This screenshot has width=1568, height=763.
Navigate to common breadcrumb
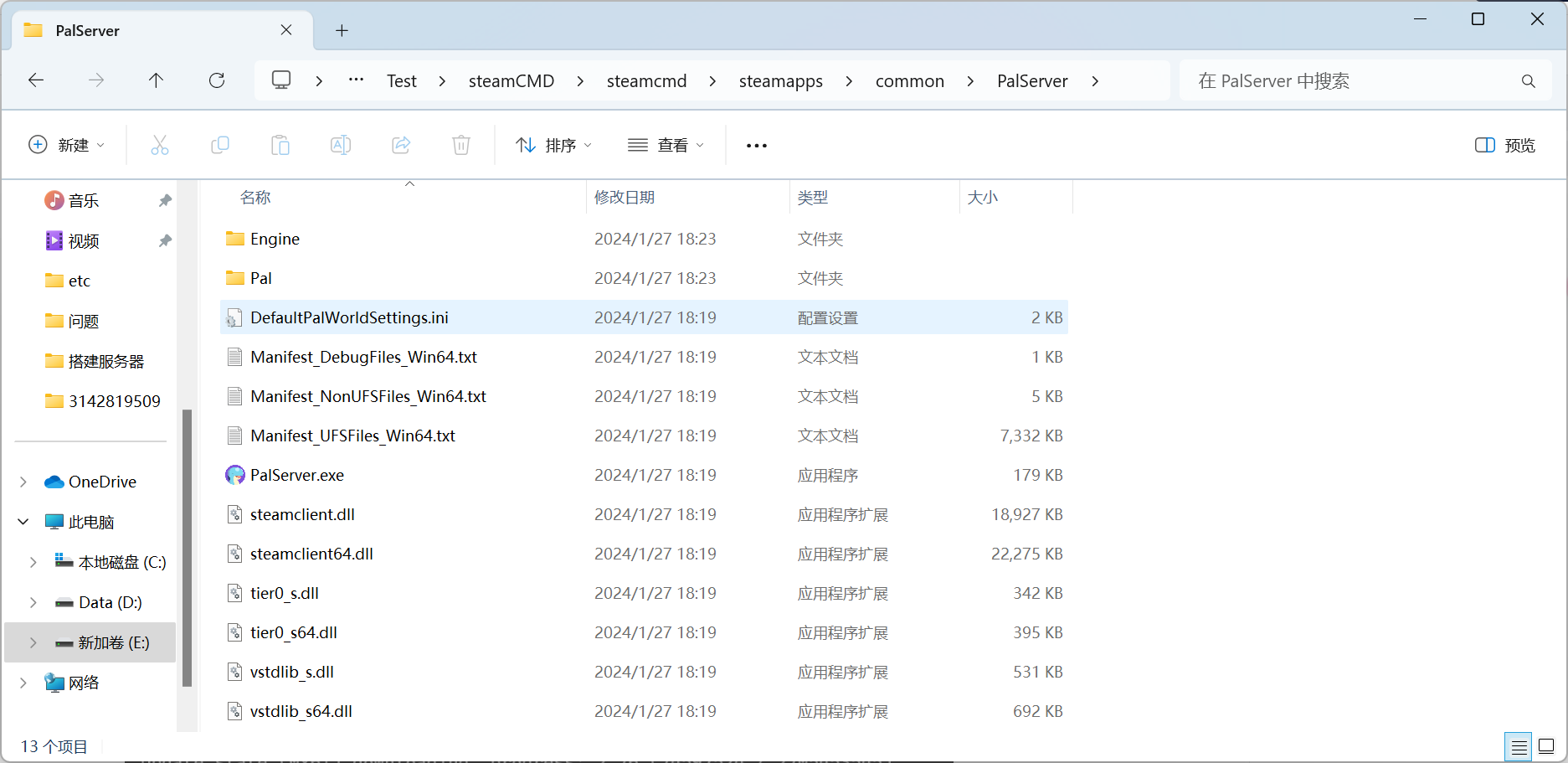pos(910,81)
